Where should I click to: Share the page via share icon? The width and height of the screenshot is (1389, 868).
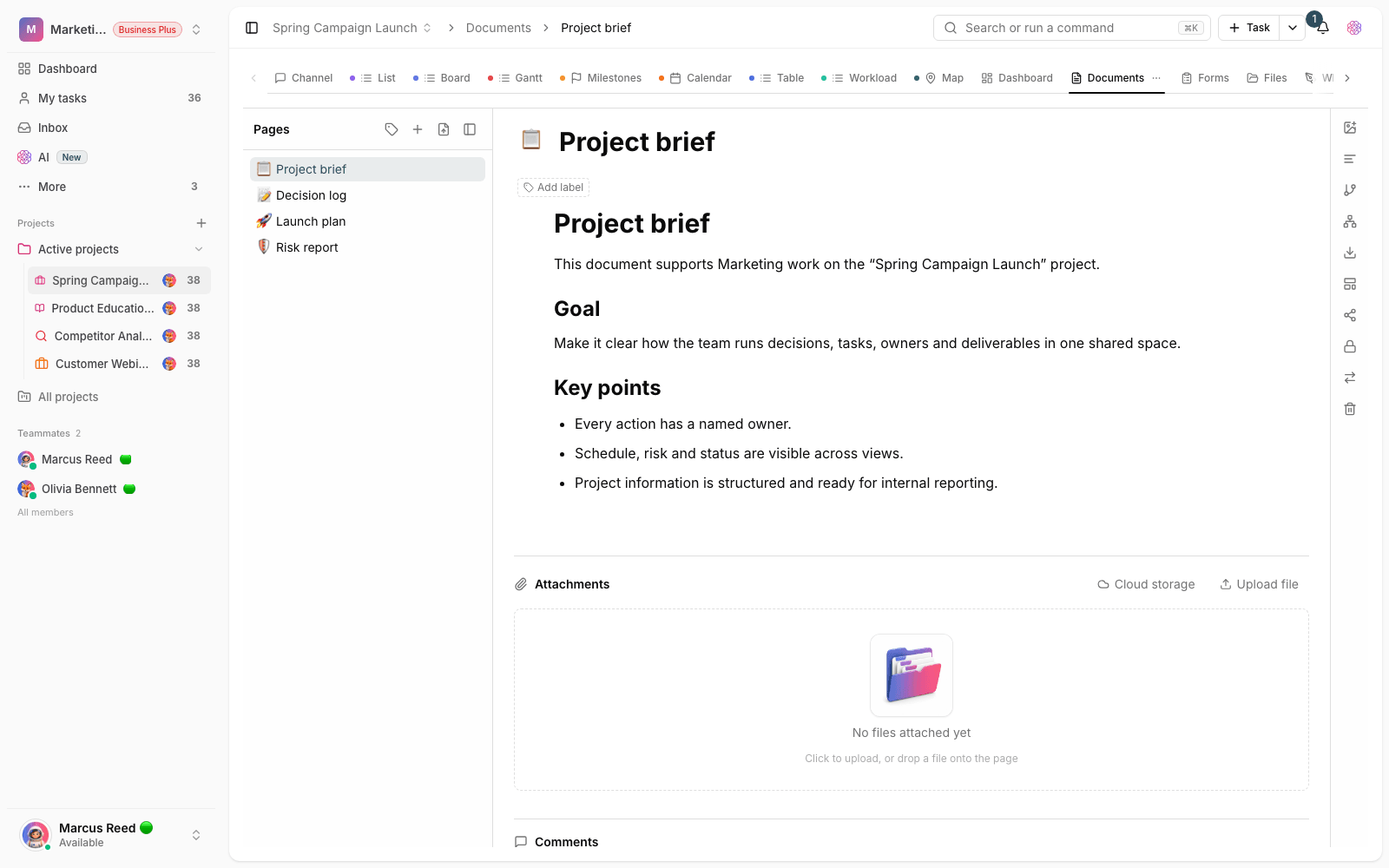click(x=1350, y=315)
